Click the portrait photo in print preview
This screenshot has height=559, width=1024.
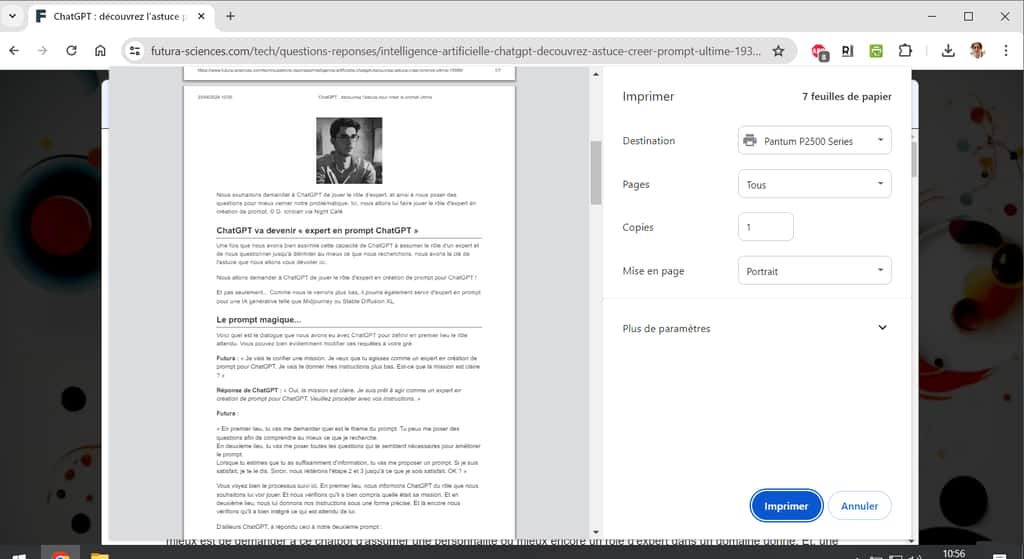point(349,150)
